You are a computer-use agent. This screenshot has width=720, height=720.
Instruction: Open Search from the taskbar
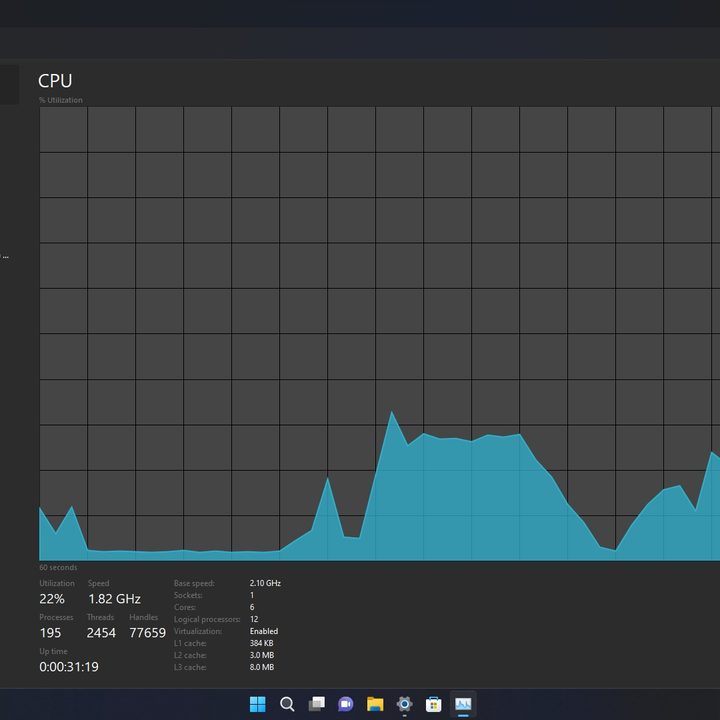287,704
